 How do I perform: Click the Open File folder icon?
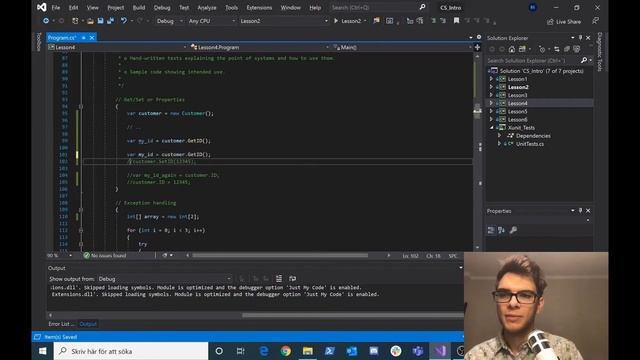90,21
